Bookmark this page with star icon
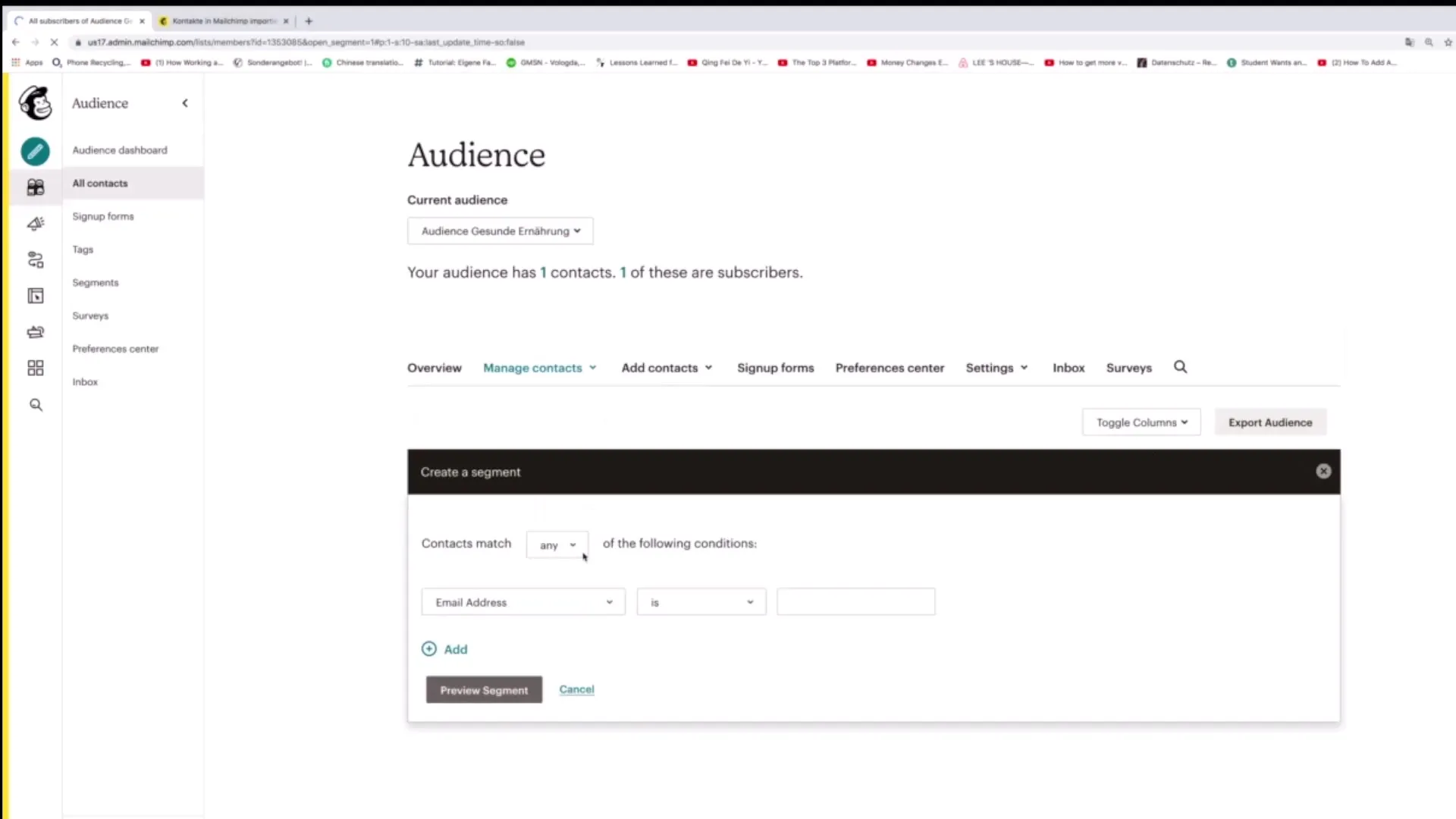Screen dimensions: 1456x819 pos(1448,42)
